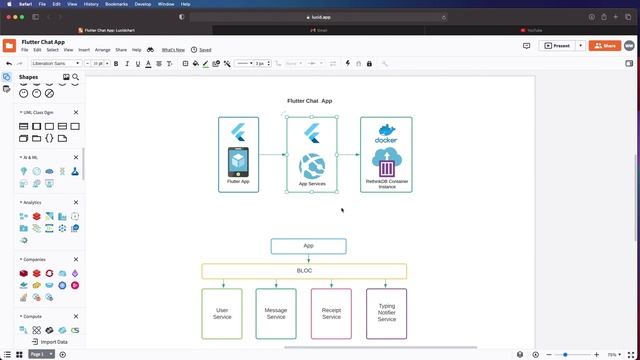Collapse the Compute shapes section
This screenshot has height=360, width=640.
pyautogui.click(x=21, y=316)
